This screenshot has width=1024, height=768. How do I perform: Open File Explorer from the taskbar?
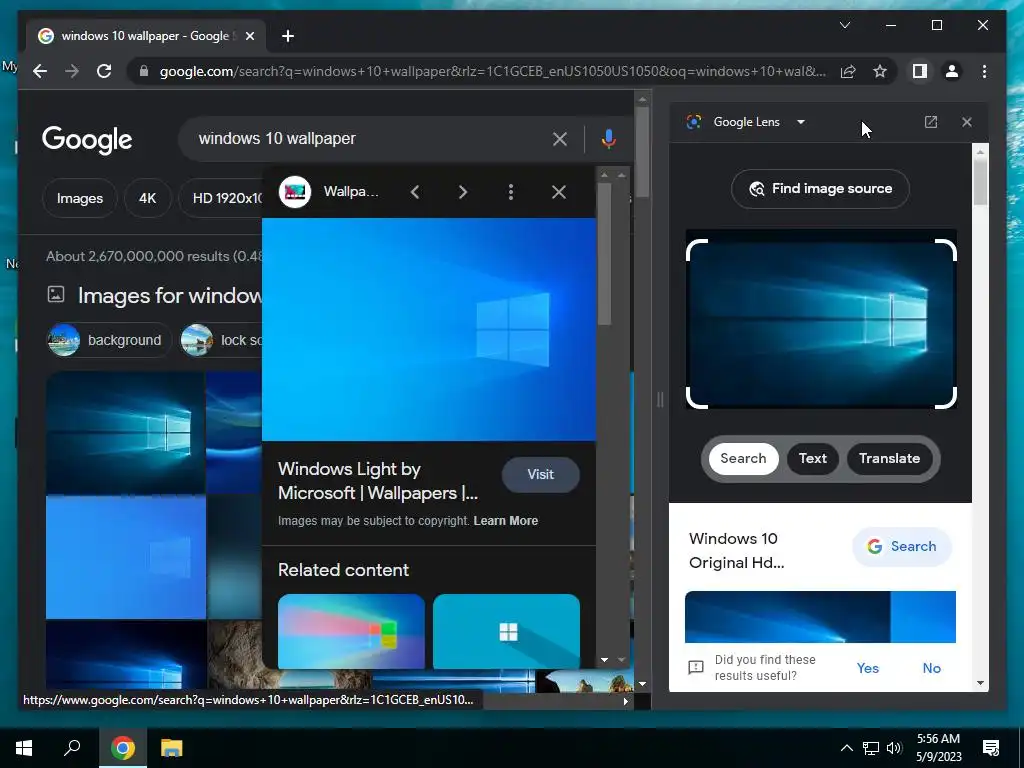point(171,748)
